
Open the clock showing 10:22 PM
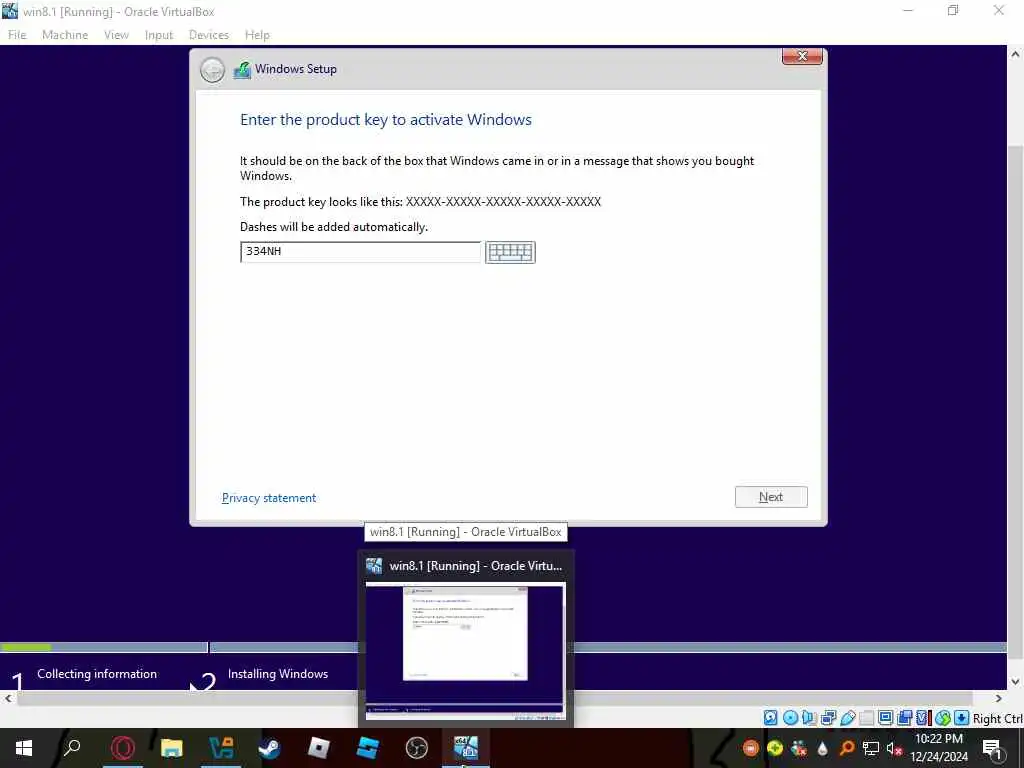(939, 748)
